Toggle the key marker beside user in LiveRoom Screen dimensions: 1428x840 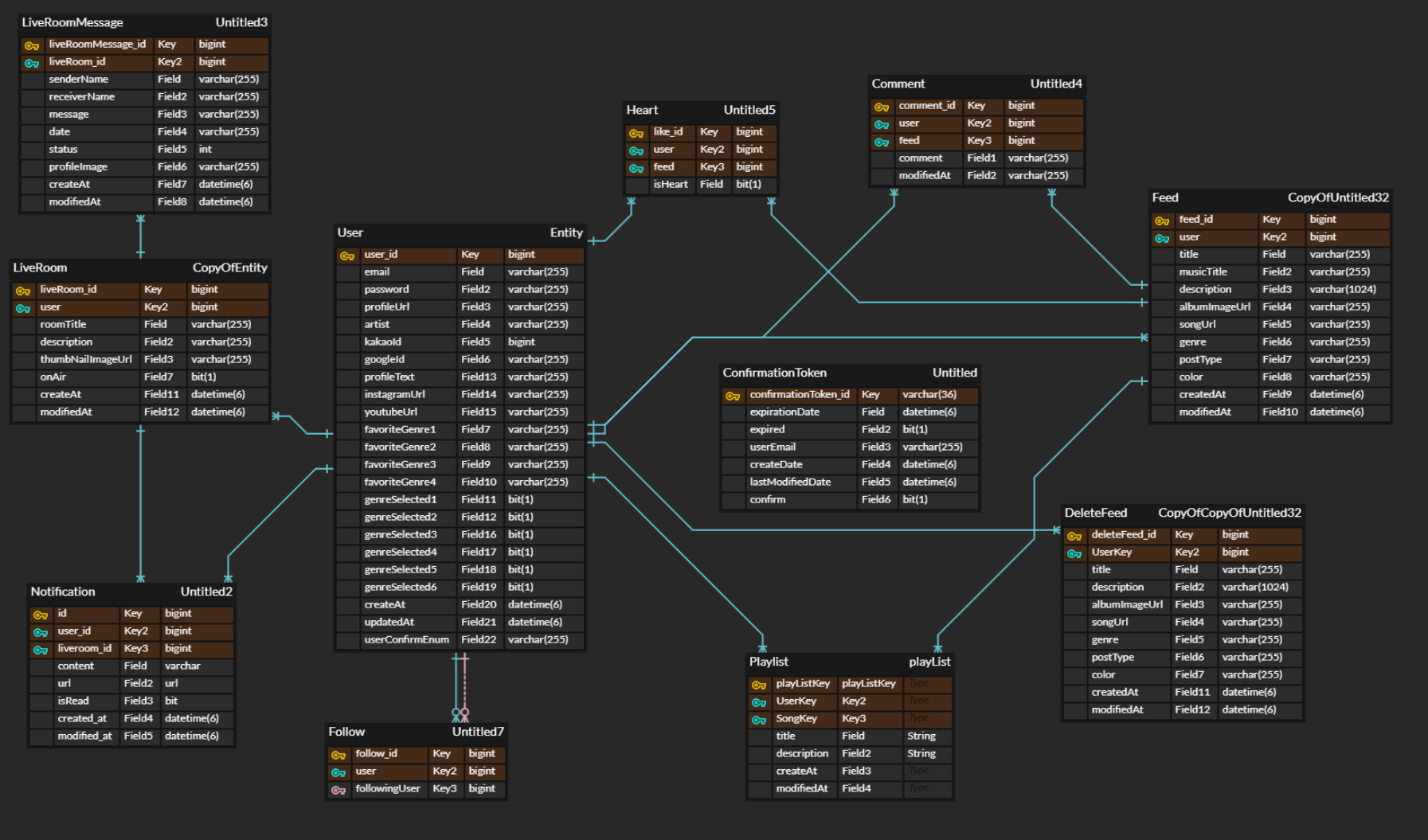pos(25,307)
